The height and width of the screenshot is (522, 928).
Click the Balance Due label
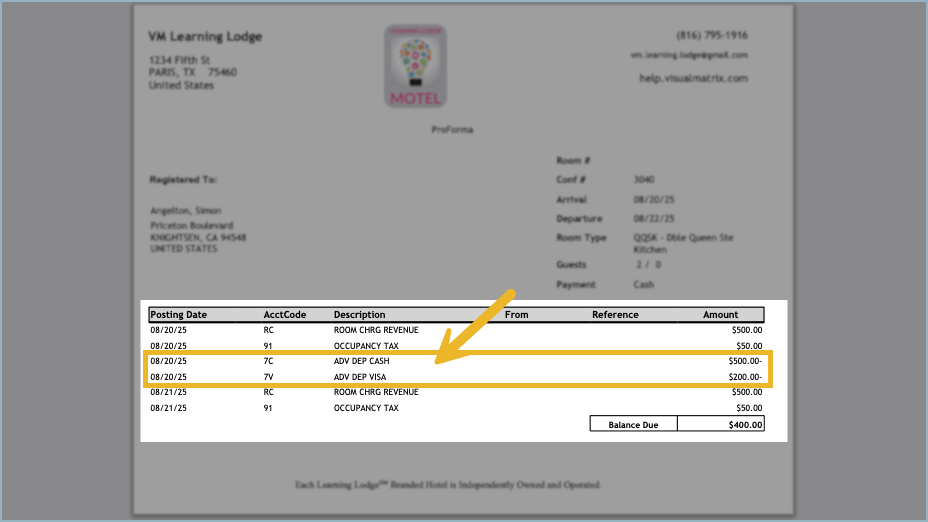coord(633,425)
